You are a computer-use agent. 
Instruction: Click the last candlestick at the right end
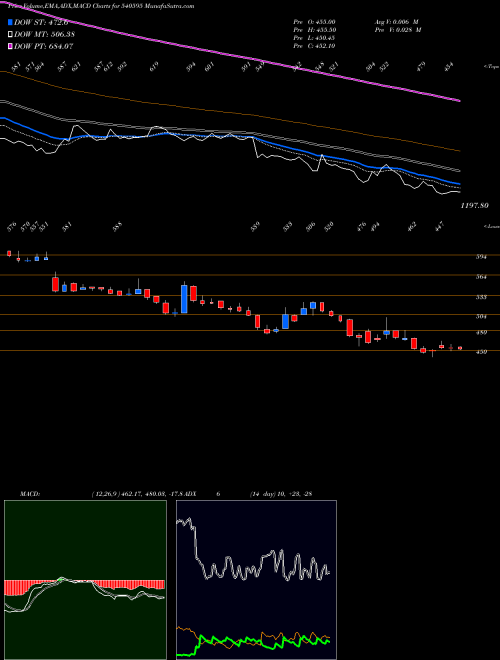pos(460,348)
